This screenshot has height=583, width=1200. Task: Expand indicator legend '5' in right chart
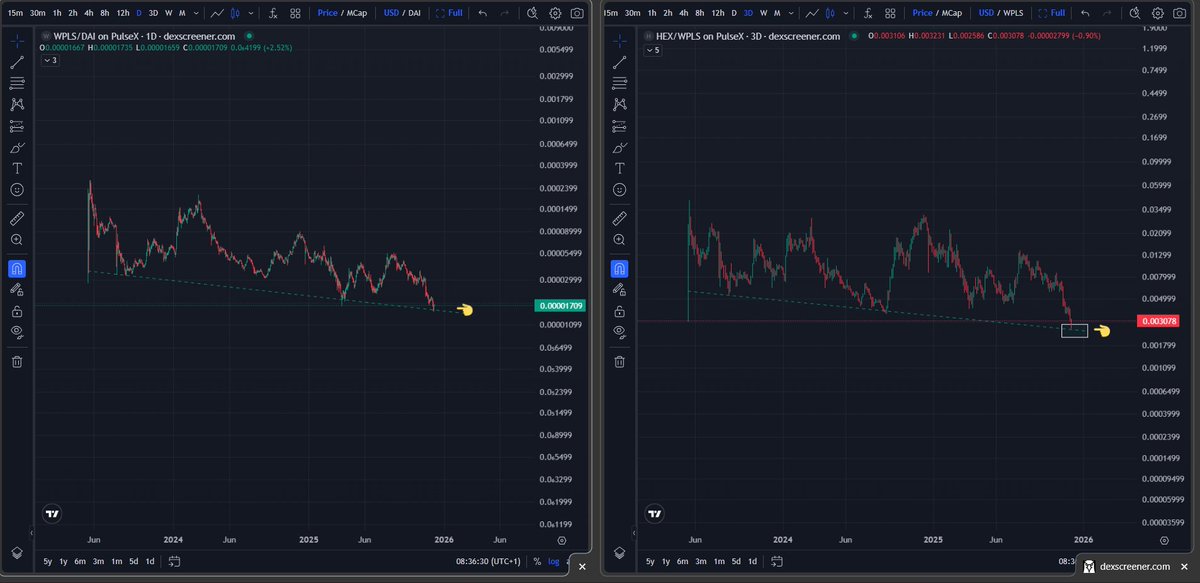654,49
